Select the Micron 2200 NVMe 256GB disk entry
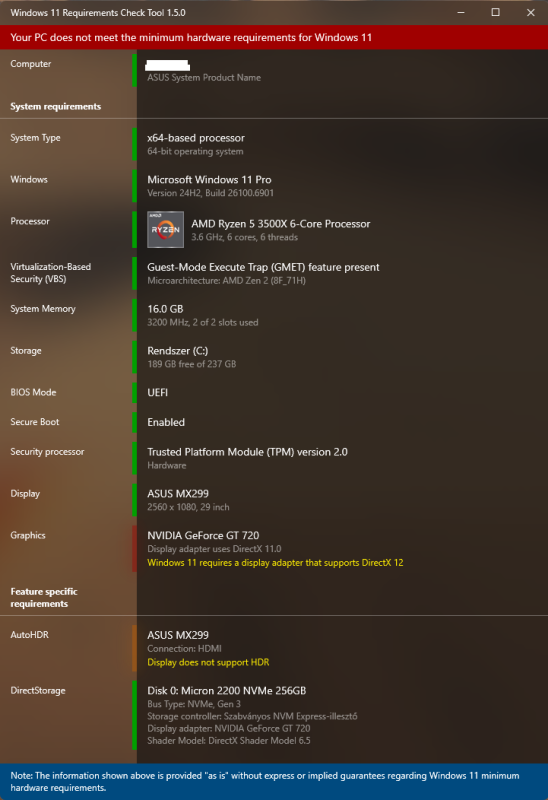Image resolution: width=548 pixels, height=800 pixels. click(x=227, y=691)
